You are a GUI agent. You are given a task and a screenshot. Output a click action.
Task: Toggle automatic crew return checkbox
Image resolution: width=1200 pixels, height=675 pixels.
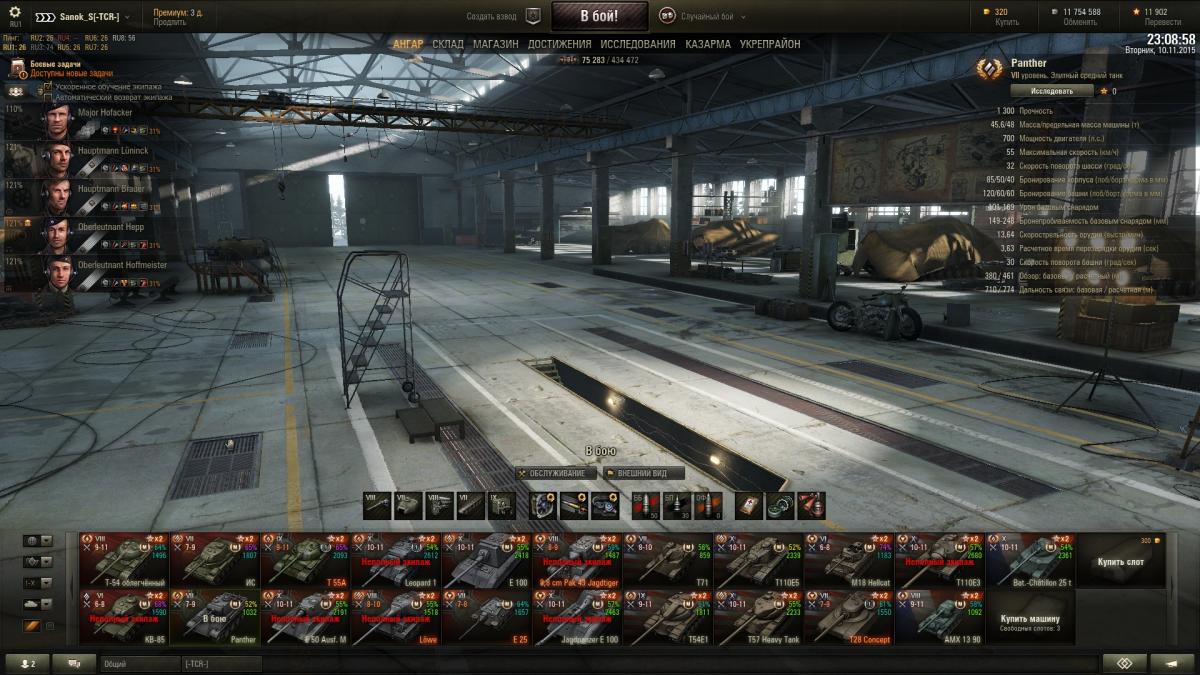48,97
